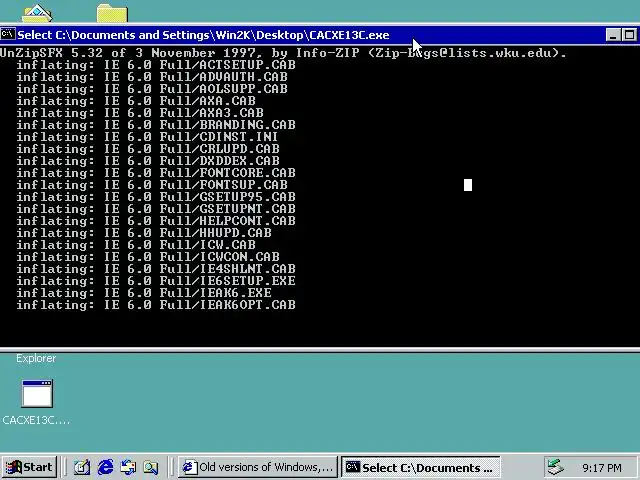Click the CRLUPD.CAB output line

[148, 149]
